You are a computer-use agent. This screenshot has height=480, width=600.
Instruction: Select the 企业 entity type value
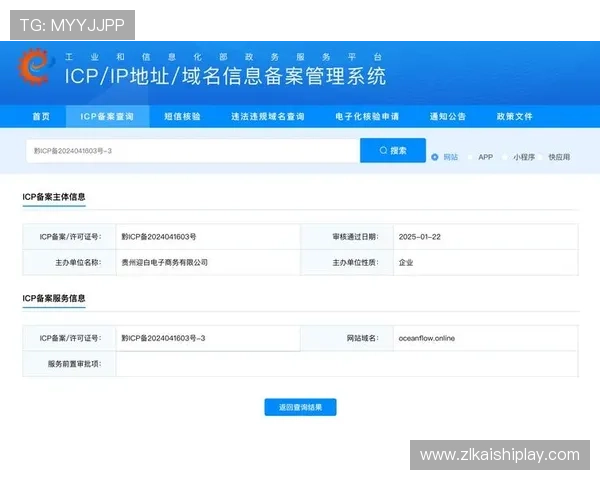[x=406, y=263]
